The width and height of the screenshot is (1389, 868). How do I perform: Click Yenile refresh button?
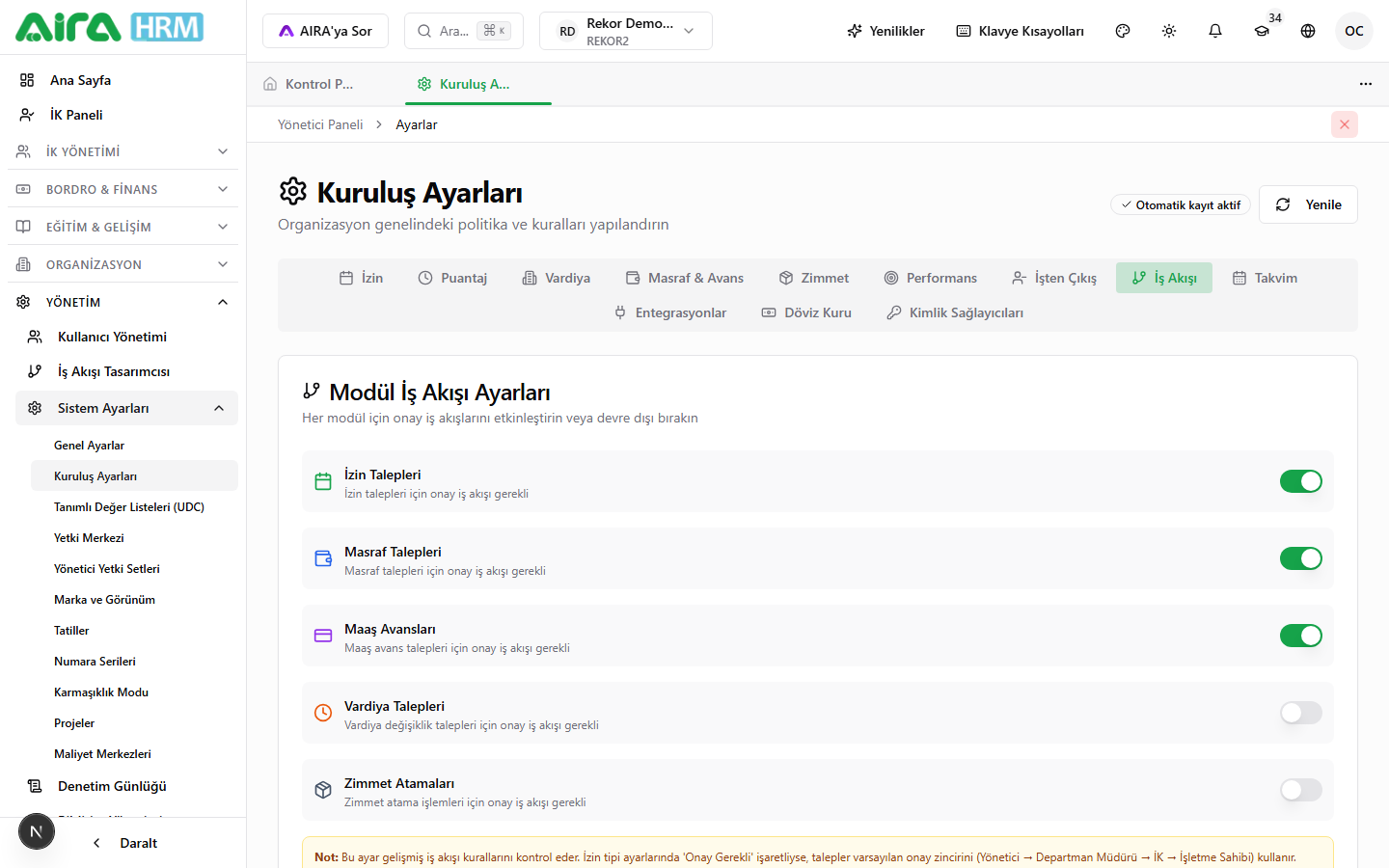(x=1308, y=204)
